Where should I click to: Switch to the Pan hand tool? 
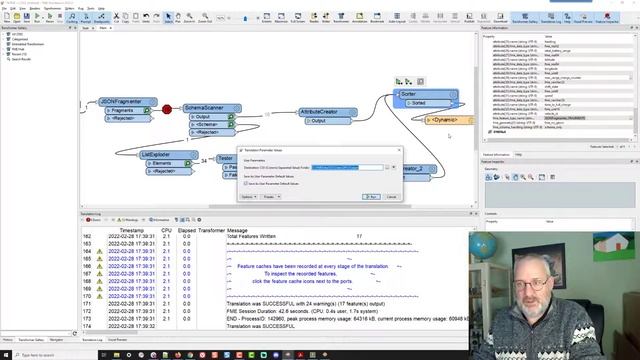(x=178, y=17)
